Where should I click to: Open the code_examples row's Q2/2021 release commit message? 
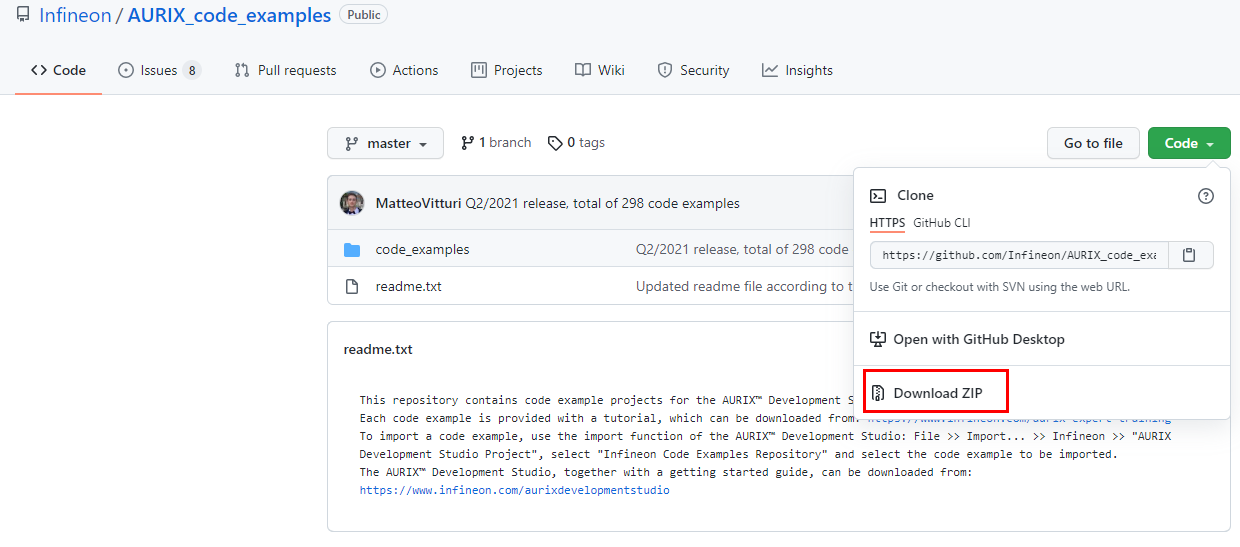(x=743, y=249)
